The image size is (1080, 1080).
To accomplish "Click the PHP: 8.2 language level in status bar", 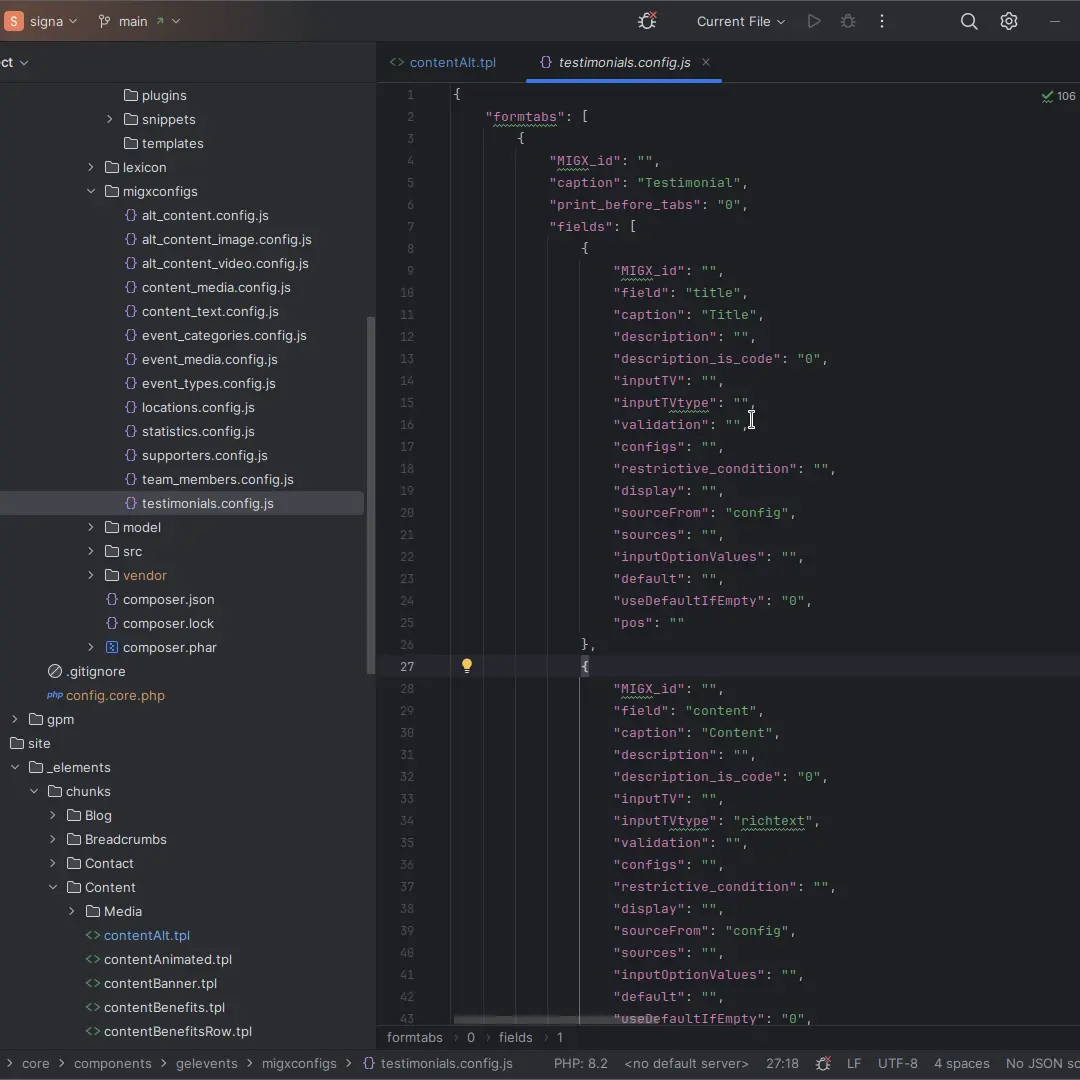I will (580, 1063).
